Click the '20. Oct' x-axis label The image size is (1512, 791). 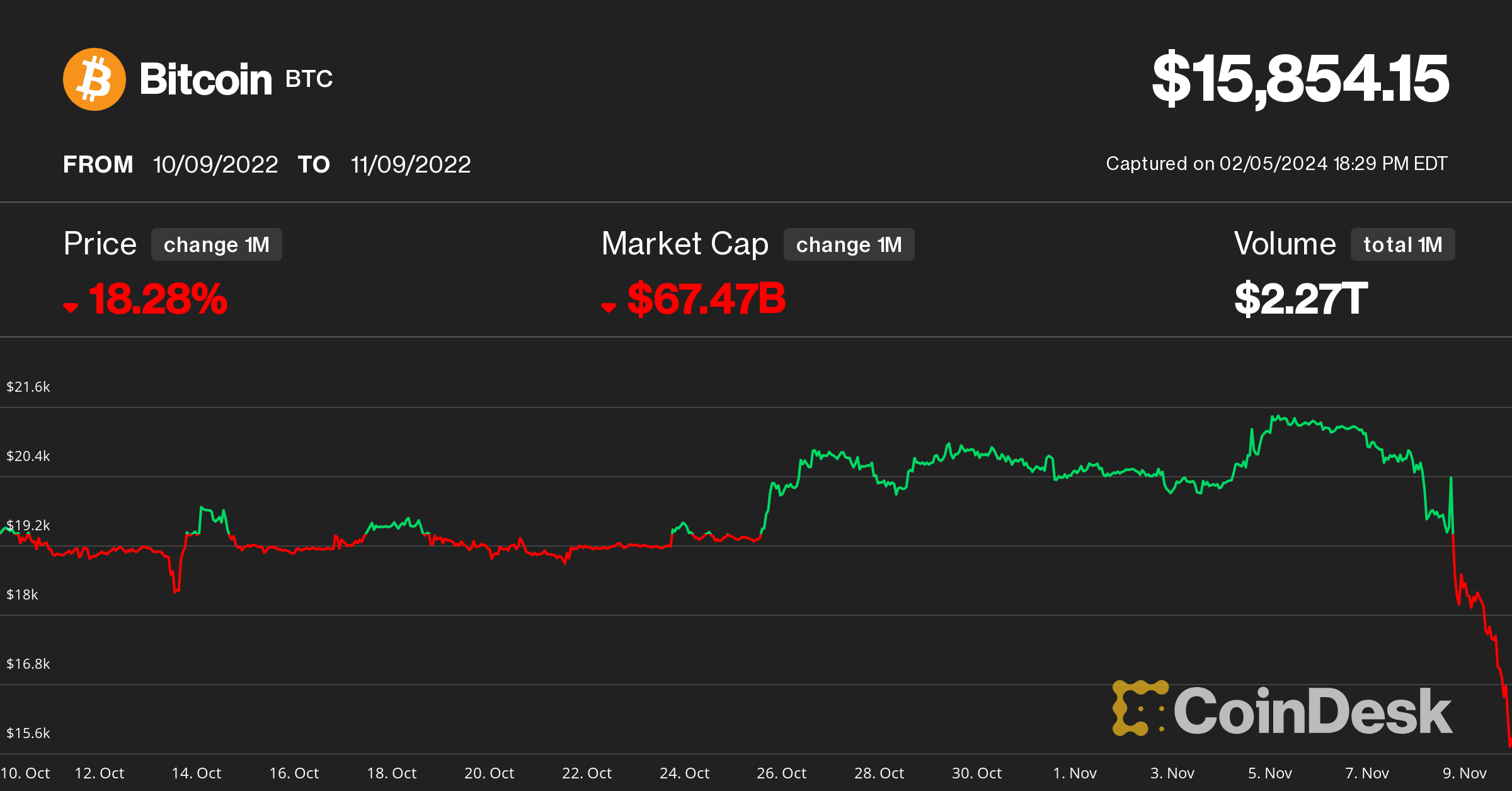click(x=490, y=773)
